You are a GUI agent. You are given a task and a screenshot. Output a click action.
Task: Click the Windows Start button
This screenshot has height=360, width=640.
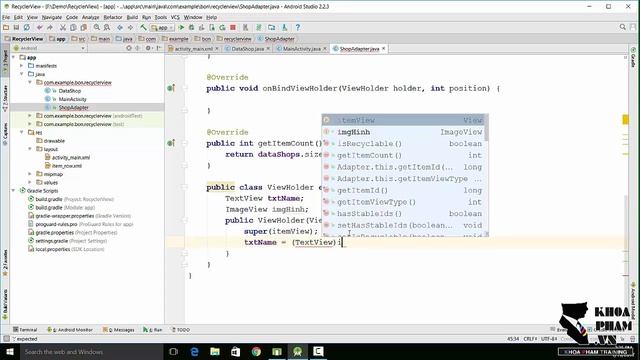(x=10, y=351)
